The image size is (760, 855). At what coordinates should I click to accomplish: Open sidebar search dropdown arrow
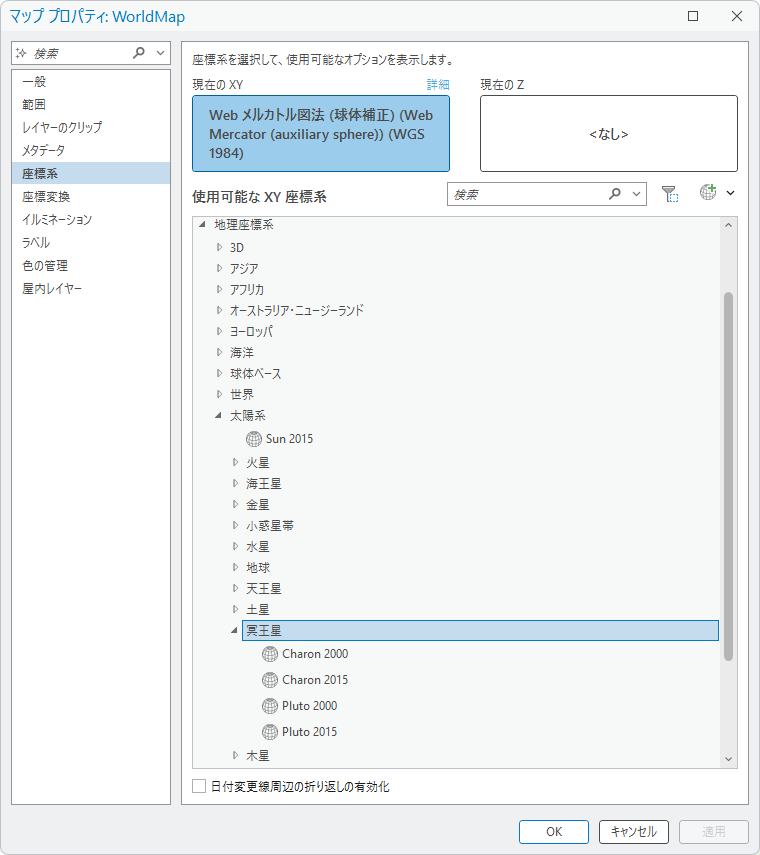click(x=160, y=53)
